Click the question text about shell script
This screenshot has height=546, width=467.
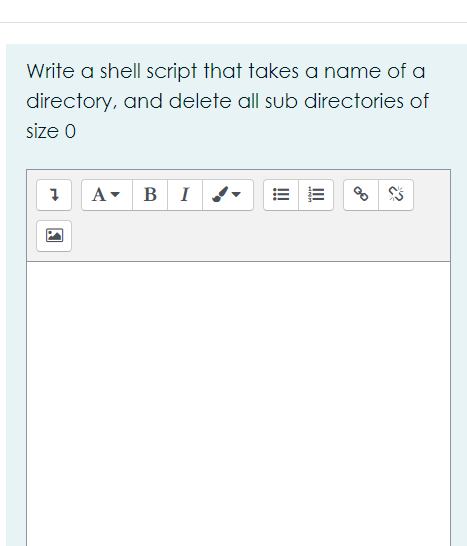coord(227,101)
